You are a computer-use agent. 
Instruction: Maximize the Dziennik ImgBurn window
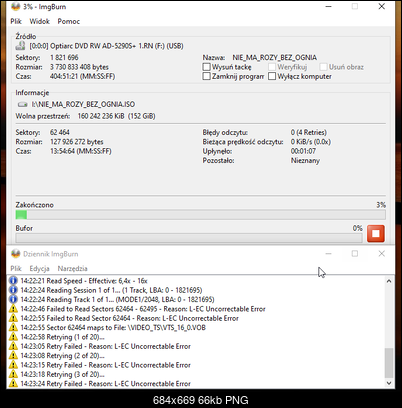(355, 254)
